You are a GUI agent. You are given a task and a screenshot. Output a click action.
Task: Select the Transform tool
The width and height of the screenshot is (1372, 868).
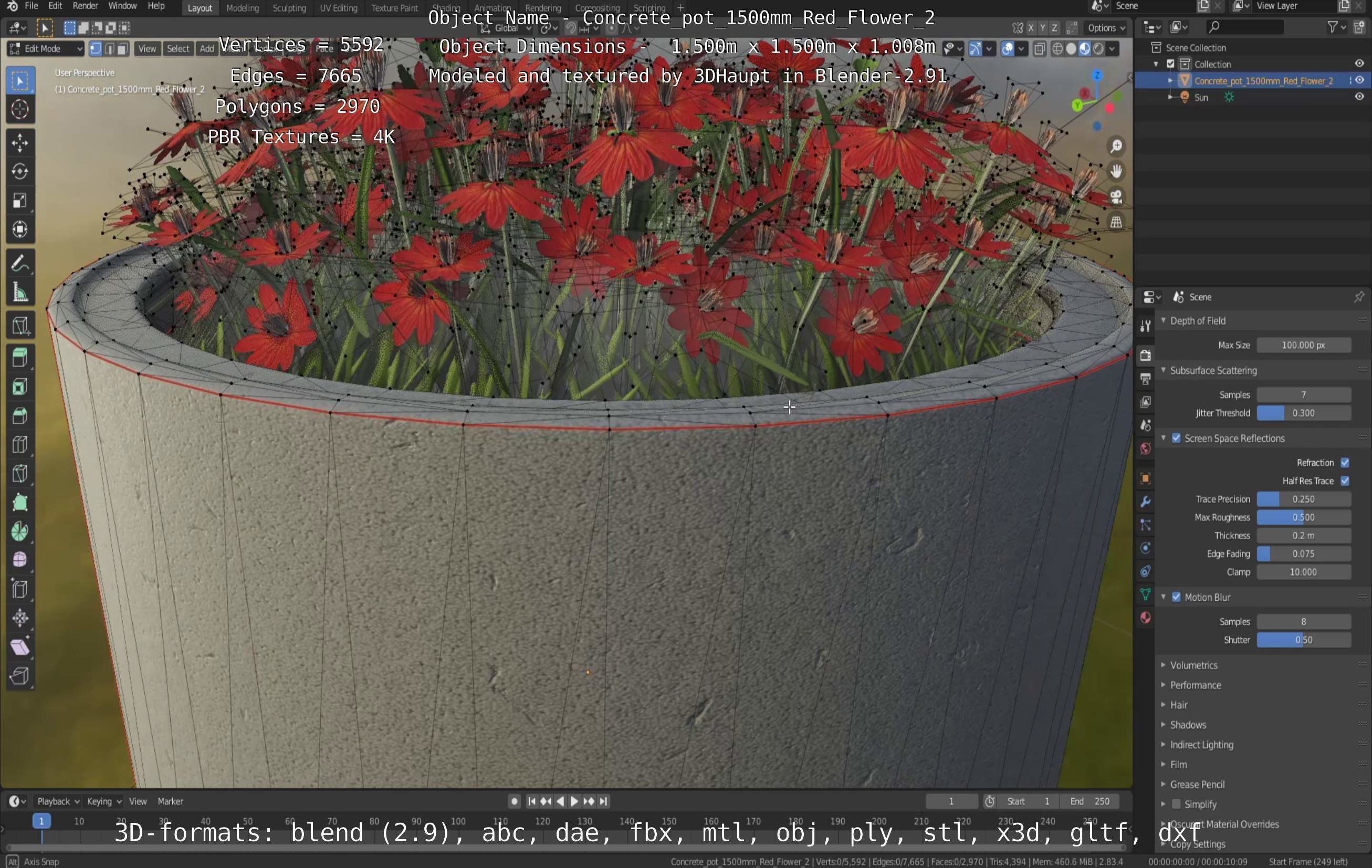(20, 229)
